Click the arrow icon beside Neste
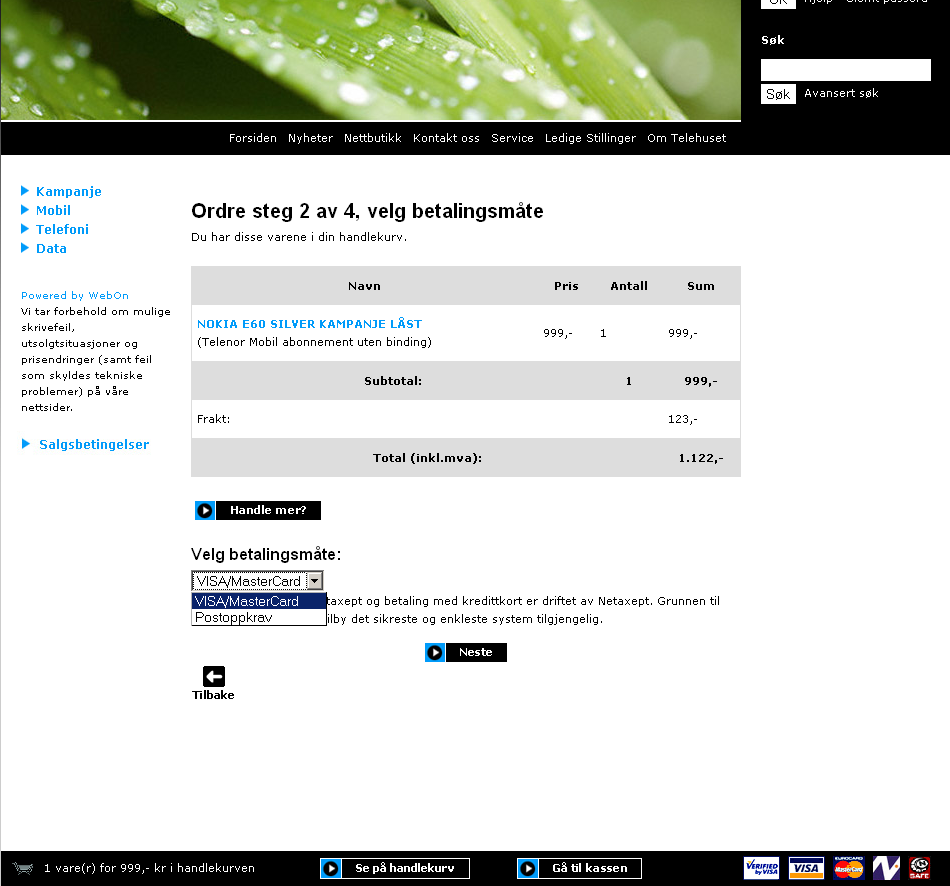 tap(435, 653)
